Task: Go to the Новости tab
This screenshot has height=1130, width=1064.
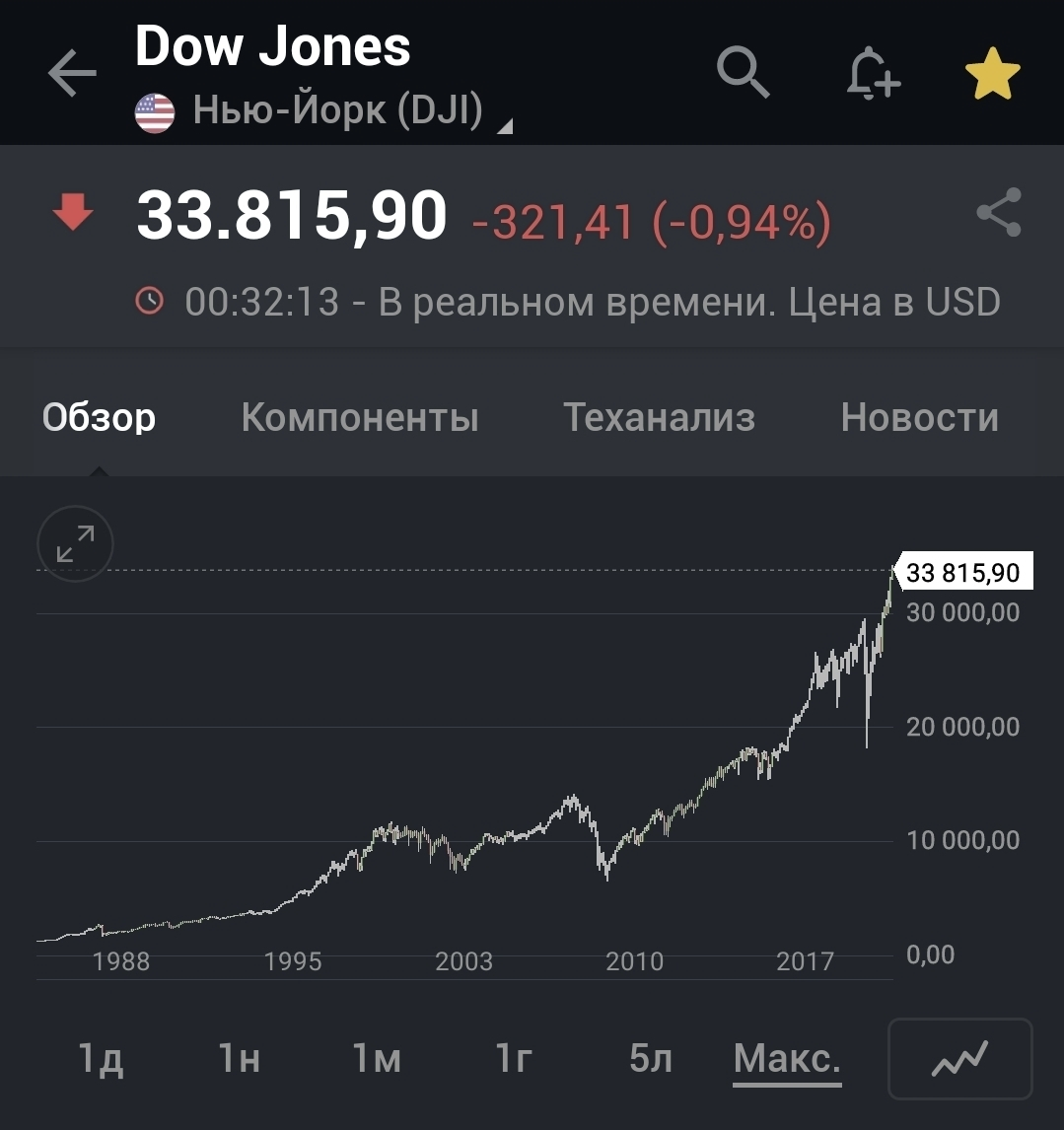Action: pyautogui.click(x=919, y=418)
